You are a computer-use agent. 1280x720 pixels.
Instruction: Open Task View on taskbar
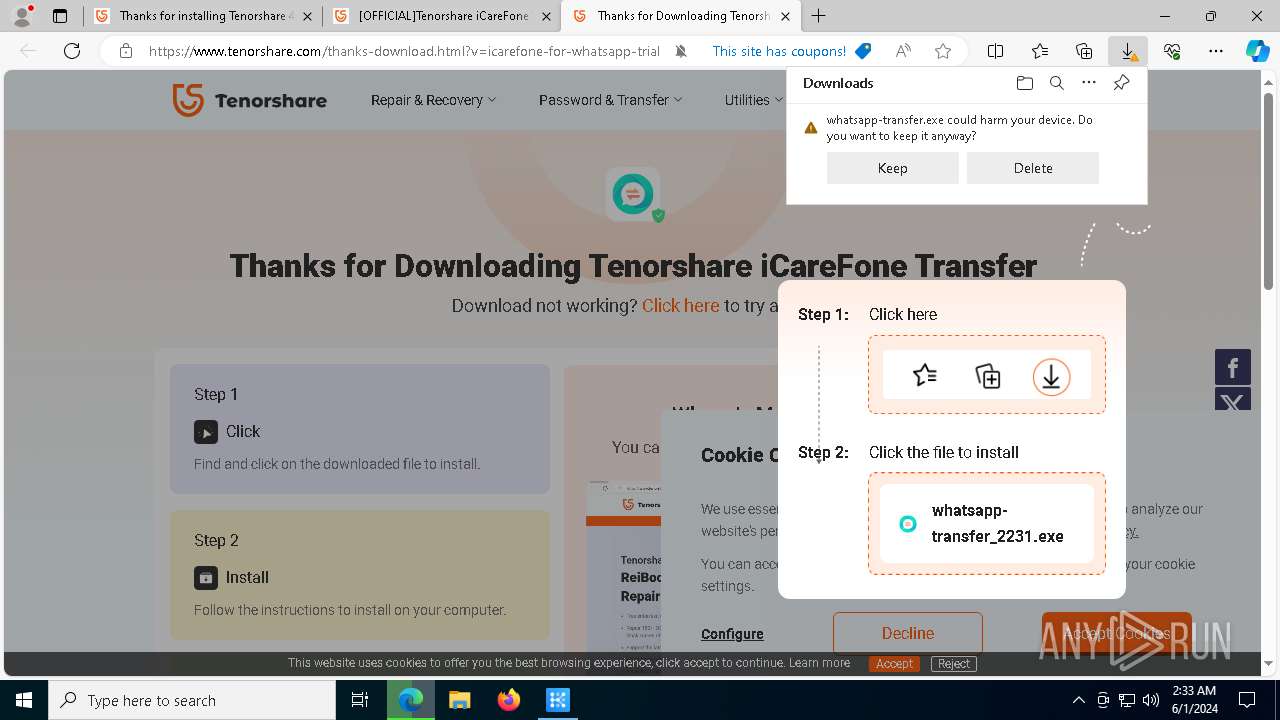[361, 700]
